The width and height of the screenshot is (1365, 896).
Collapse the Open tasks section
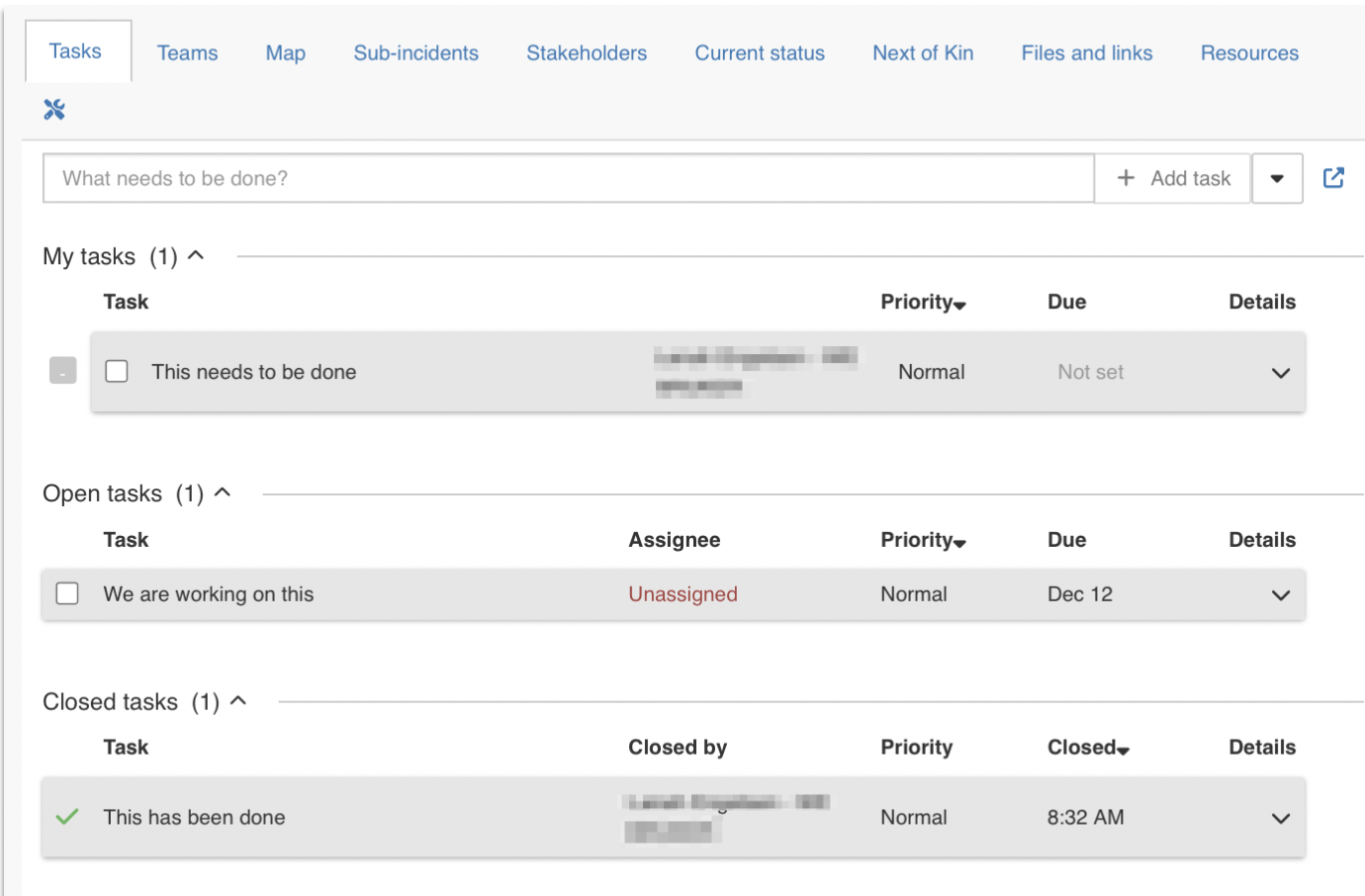tap(223, 493)
